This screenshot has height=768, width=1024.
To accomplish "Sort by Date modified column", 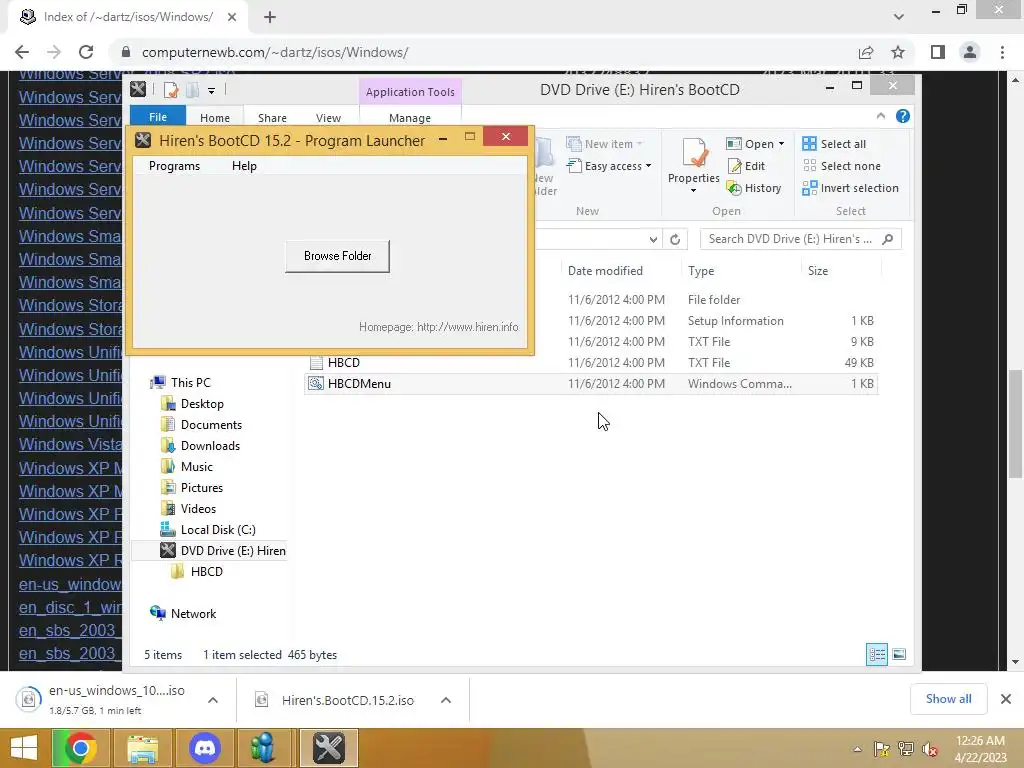I will (605, 270).
